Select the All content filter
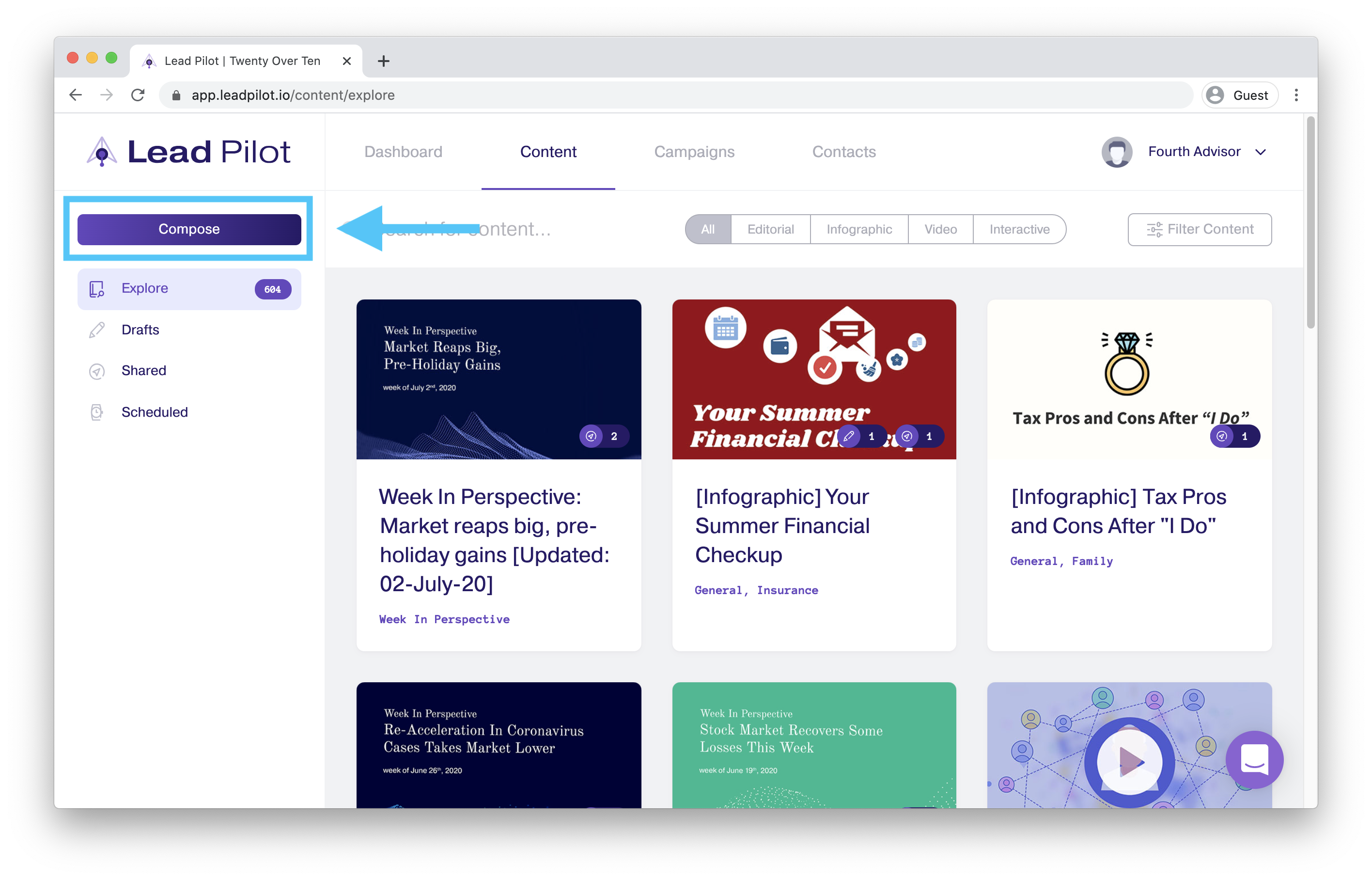Screen dimensions: 1372x880 pos(708,229)
